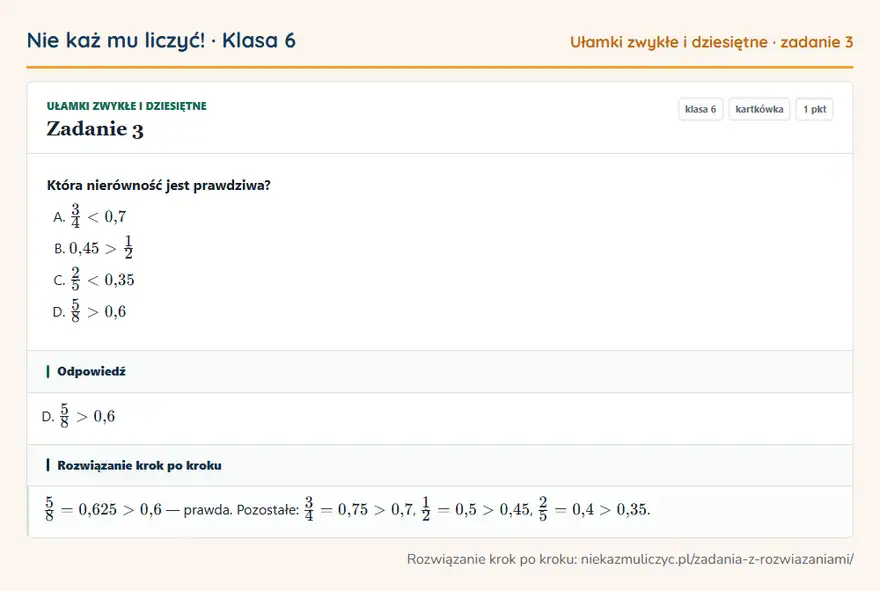The width and height of the screenshot is (880, 591).
Task: Choose answer option B, 0,45 > 1/2
Action: coord(93,248)
